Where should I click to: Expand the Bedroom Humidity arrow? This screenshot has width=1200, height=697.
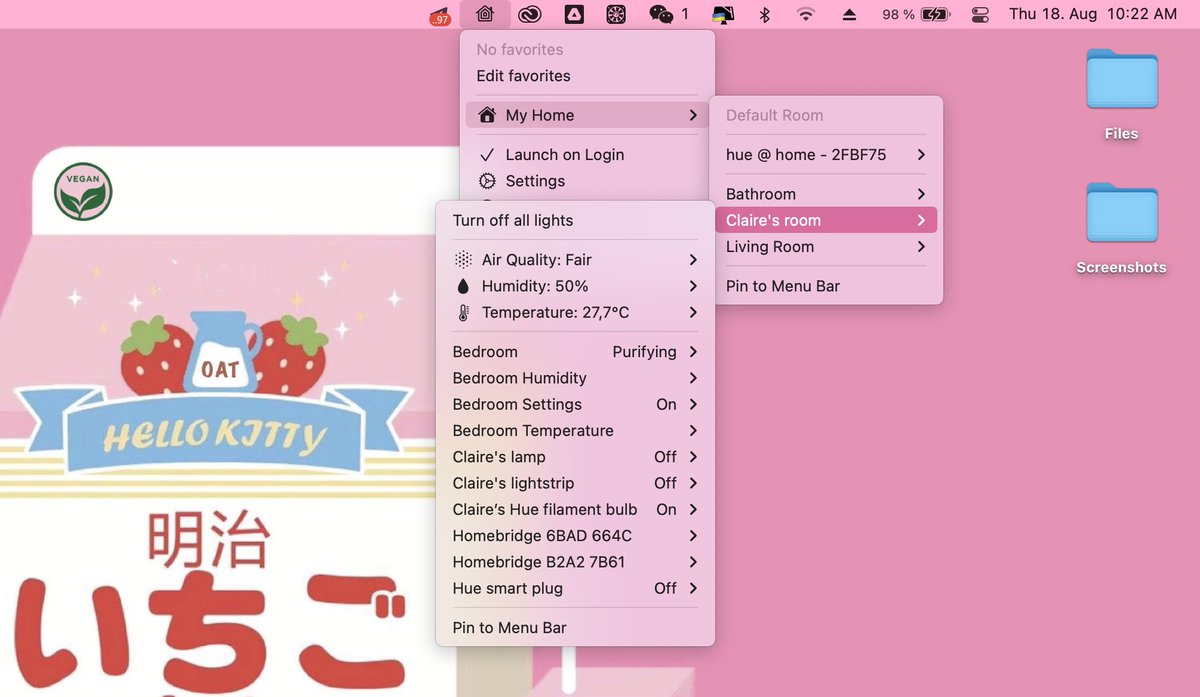pyautogui.click(x=693, y=378)
